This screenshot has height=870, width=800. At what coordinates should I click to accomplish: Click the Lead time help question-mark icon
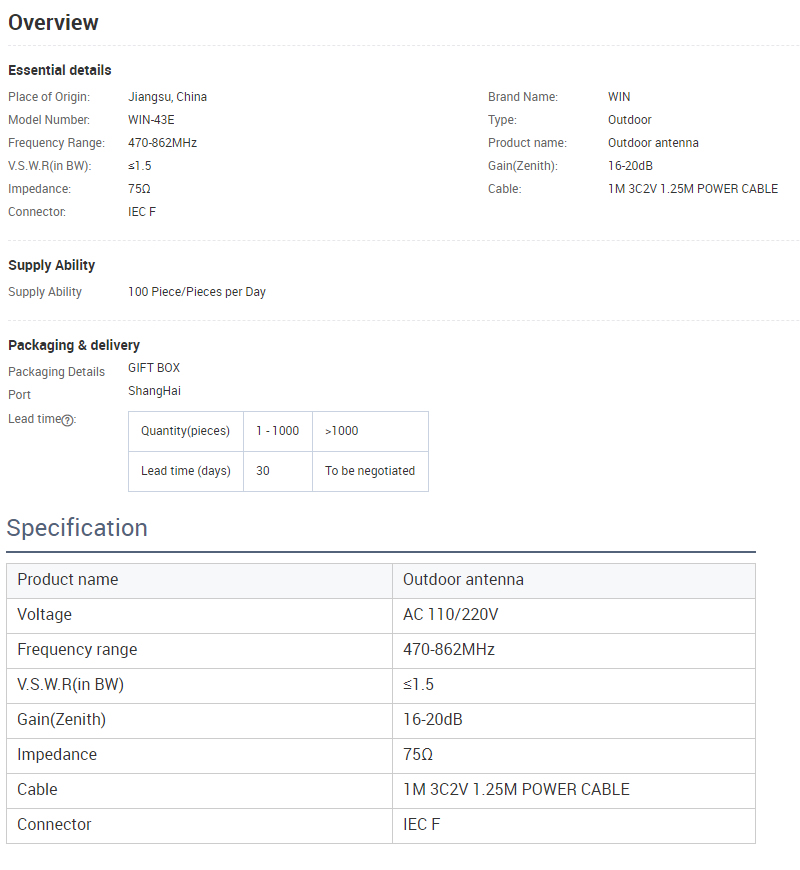click(x=67, y=420)
